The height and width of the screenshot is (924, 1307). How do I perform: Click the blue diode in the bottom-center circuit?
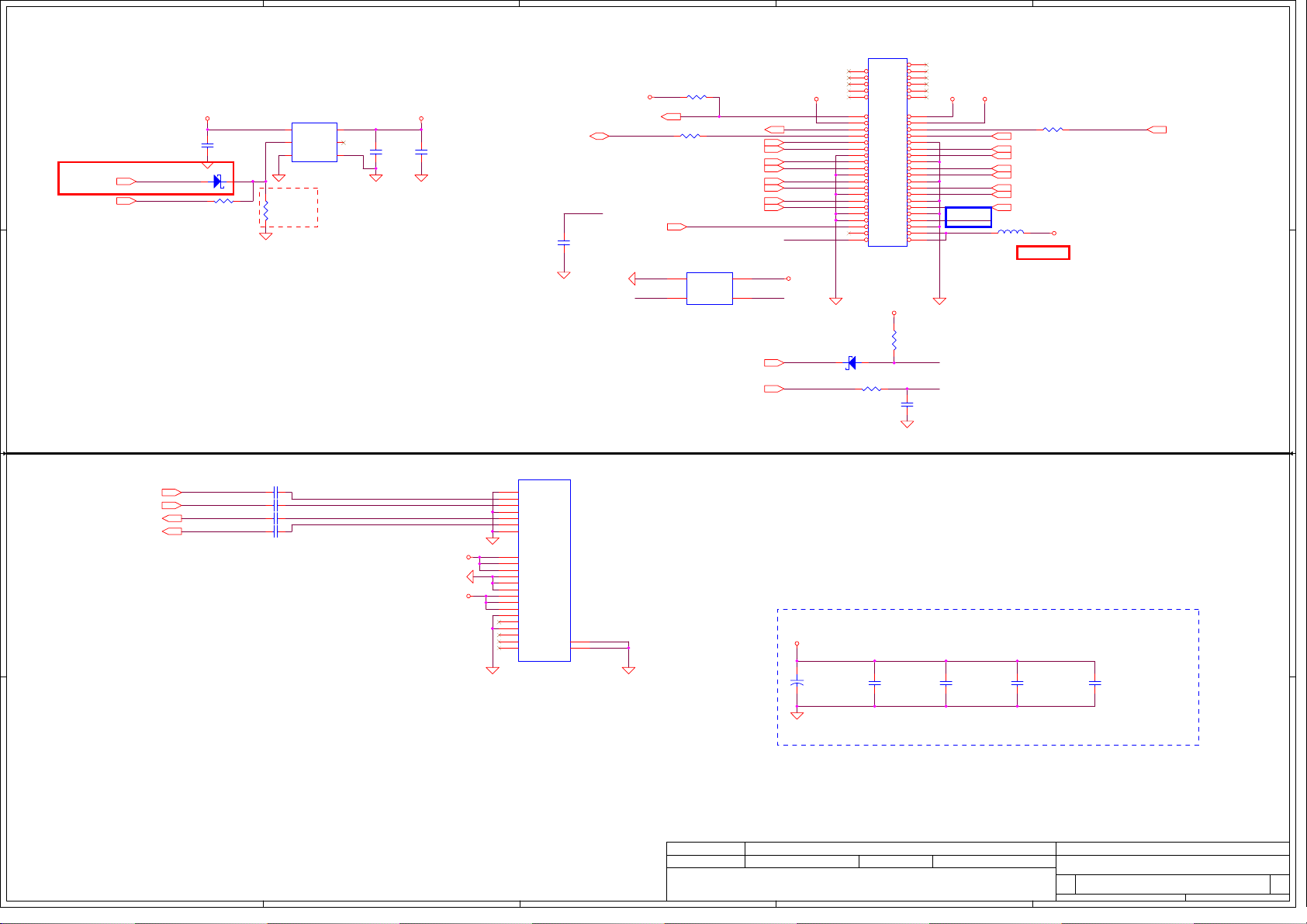(851, 362)
